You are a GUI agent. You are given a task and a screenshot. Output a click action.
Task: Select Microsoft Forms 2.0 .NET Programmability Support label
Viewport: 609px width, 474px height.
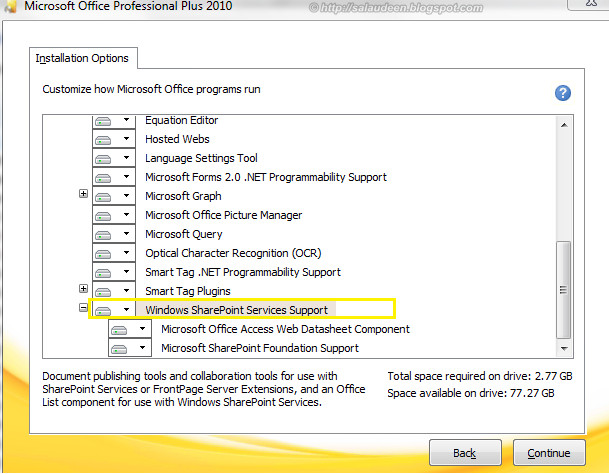tap(266, 177)
